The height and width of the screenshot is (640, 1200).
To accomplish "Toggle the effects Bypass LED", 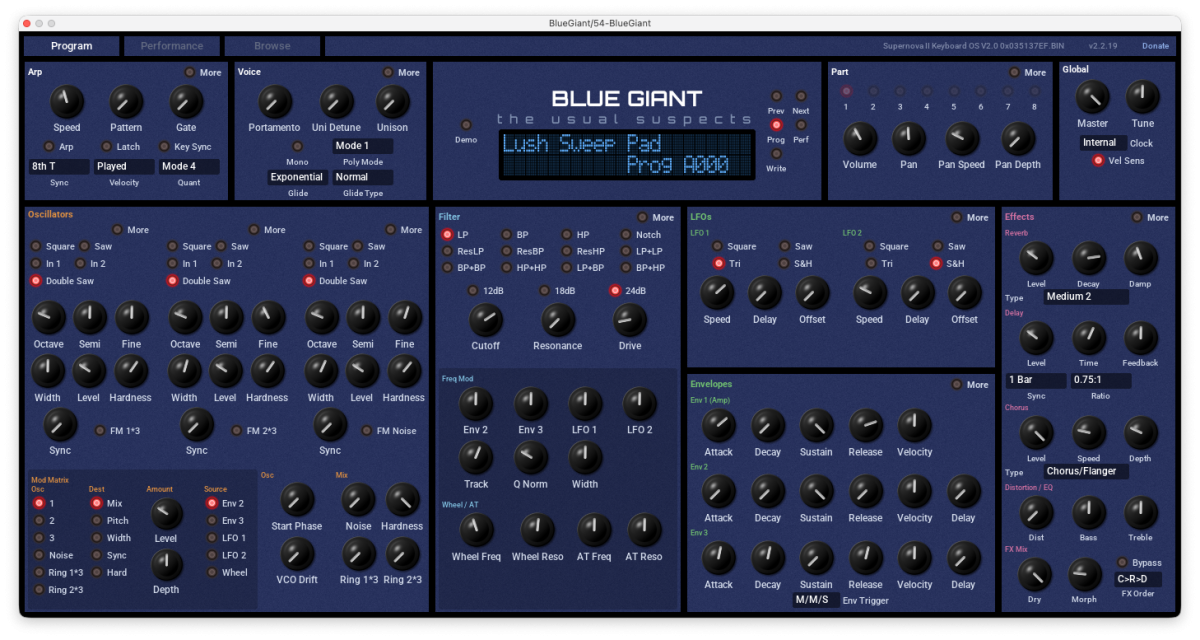I will (1122, 563).
